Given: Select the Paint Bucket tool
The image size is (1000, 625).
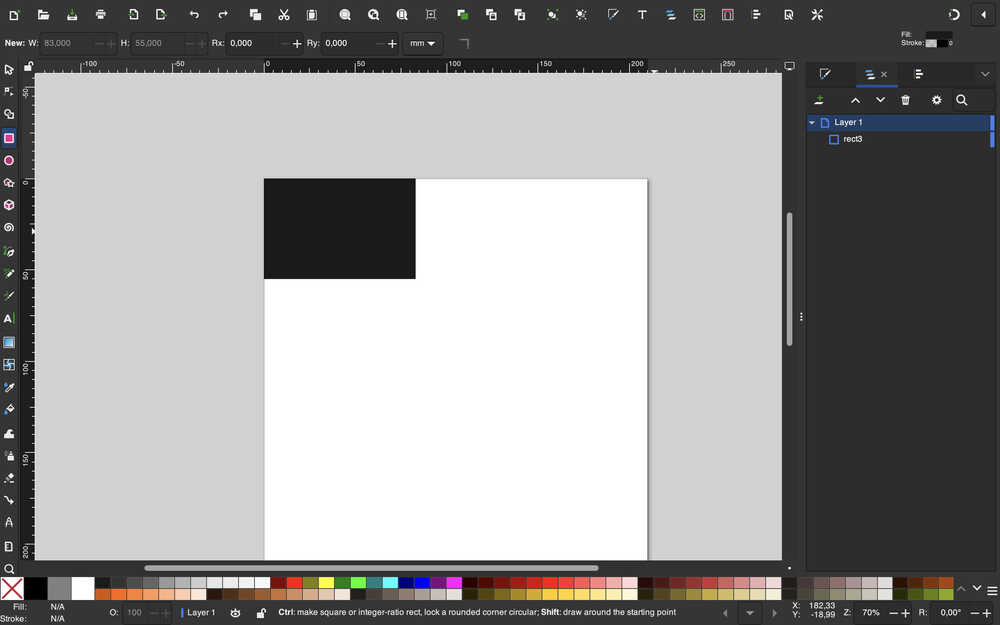Looking at the screenshot, I should [x=9, y=409].
